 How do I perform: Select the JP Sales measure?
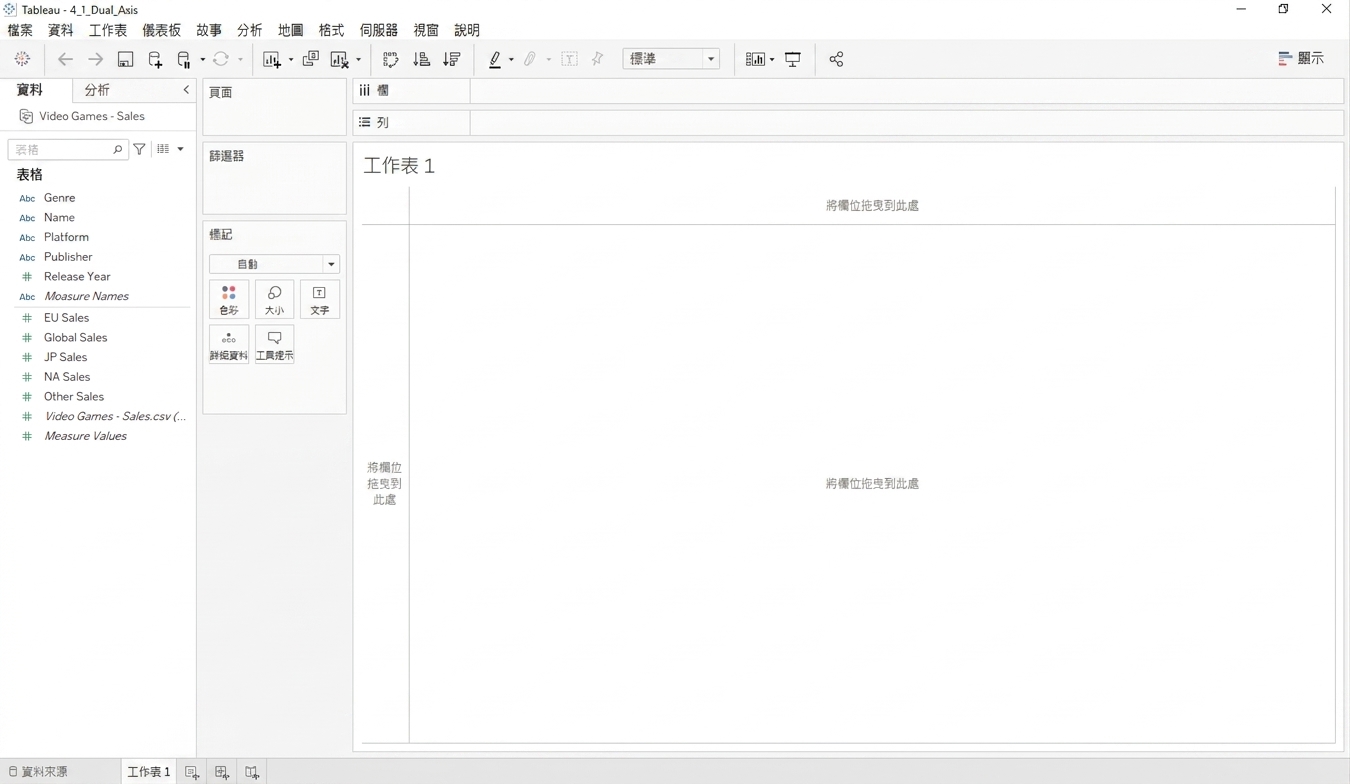pyautogui.click(x=65, y=357)
